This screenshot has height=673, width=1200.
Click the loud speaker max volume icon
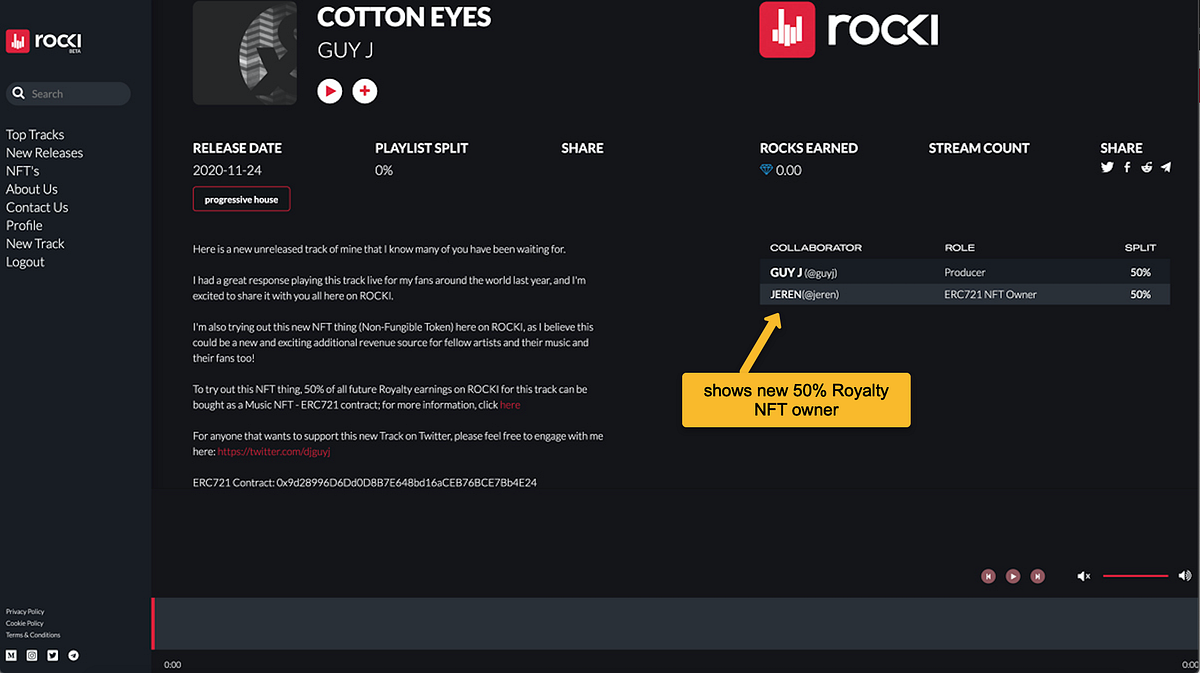[1185, 576]
